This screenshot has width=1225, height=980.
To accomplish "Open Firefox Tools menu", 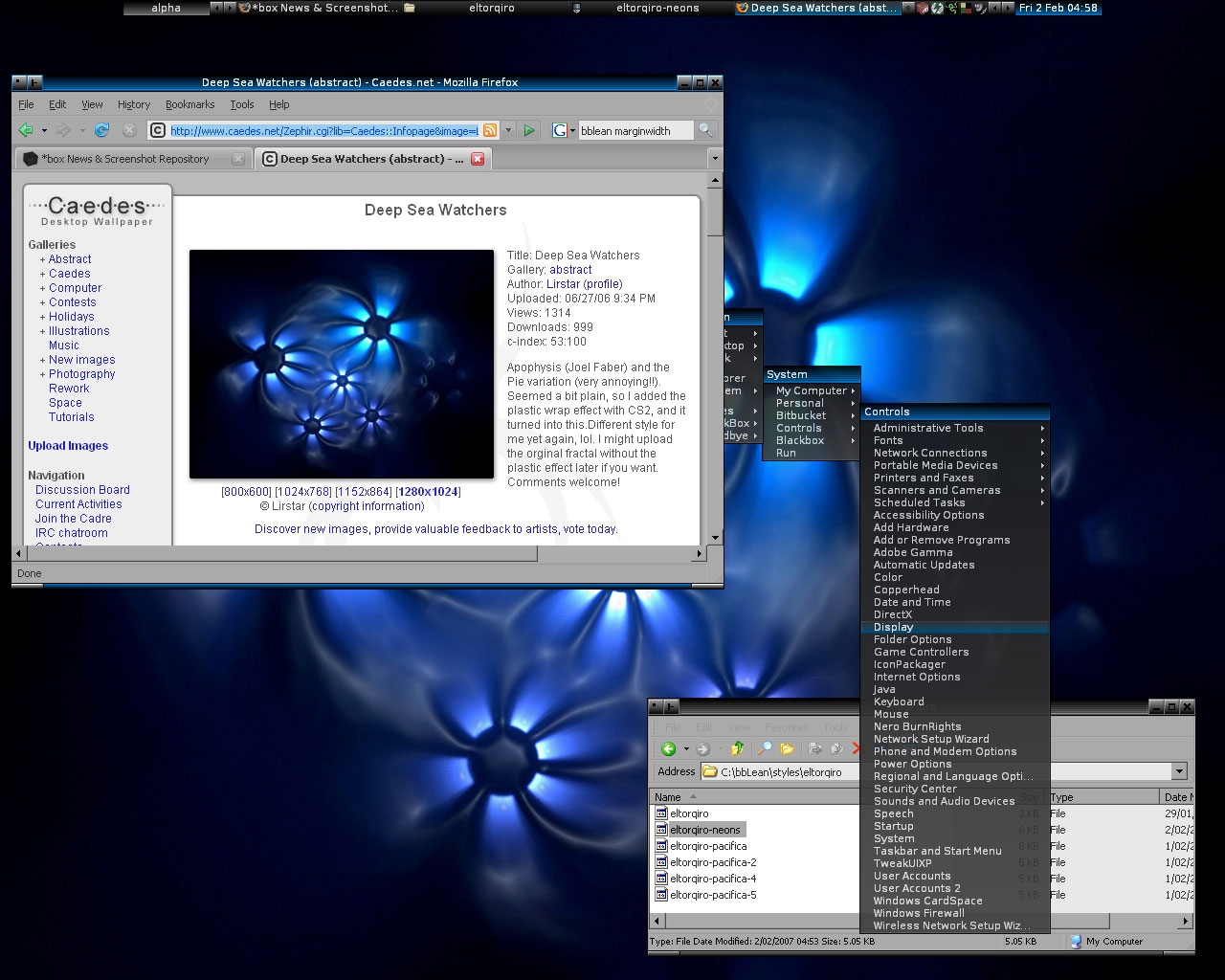I will click(242, 104).
